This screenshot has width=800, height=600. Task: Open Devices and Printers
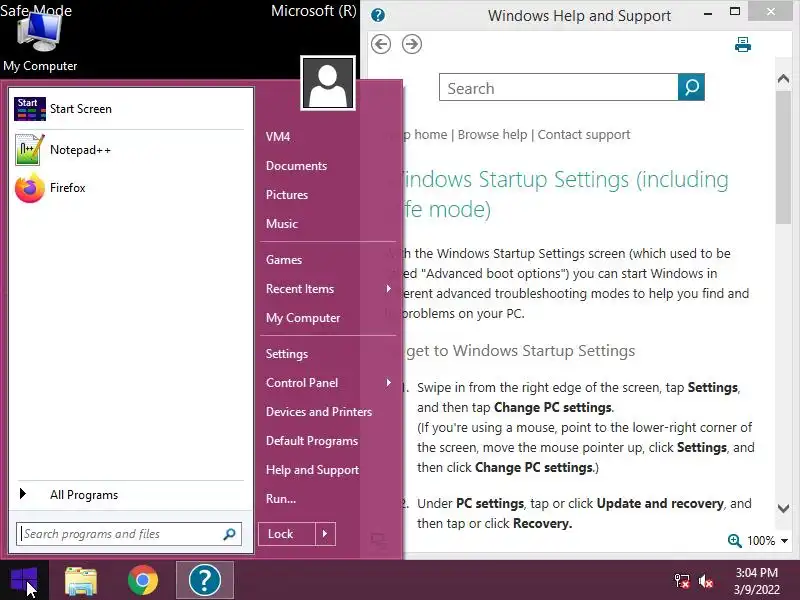(x=319, y=412)
